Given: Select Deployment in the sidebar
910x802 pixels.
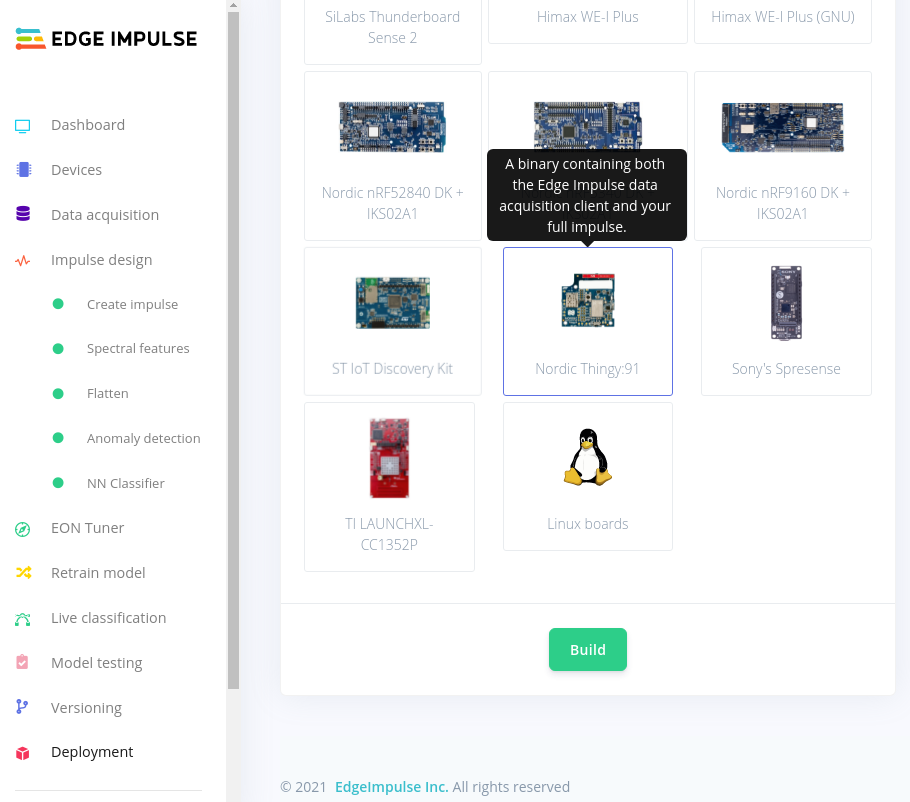Looking at the screenshot, I should [x=92, y=752].
